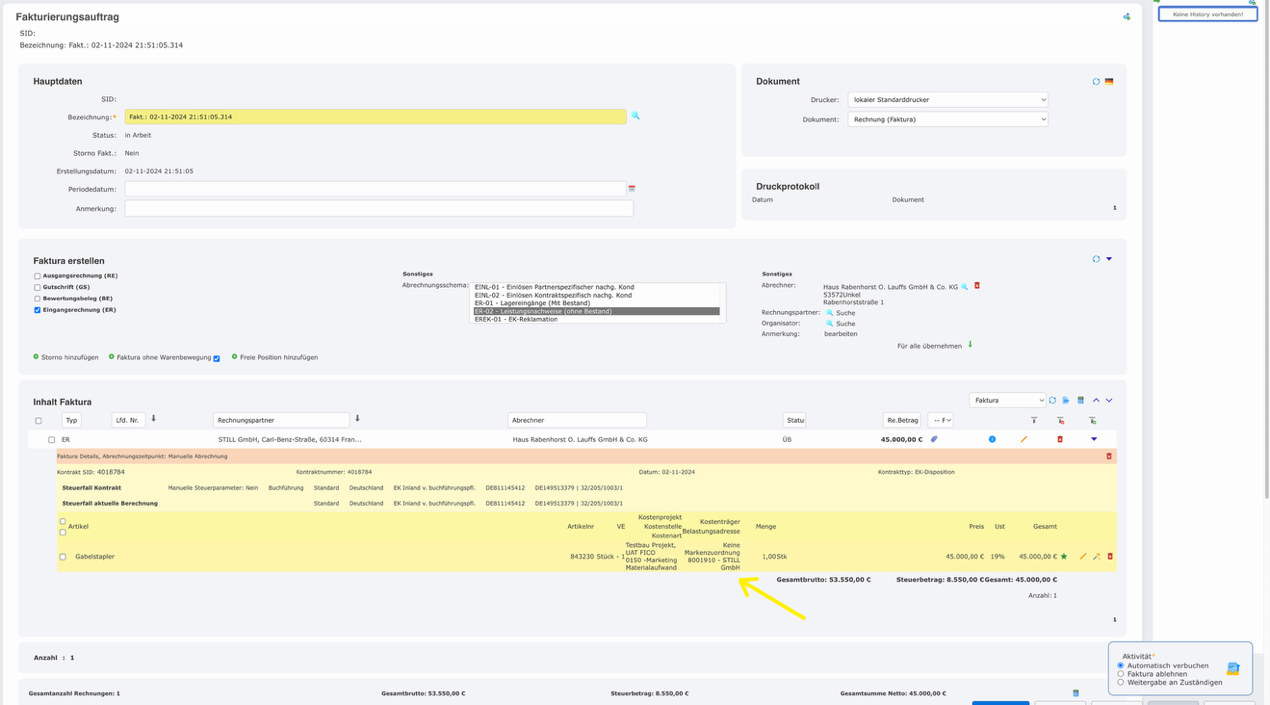The image size is (1270, 705).
Task: Collapse the ER row with blue triangle
Action: (1093, 439)
